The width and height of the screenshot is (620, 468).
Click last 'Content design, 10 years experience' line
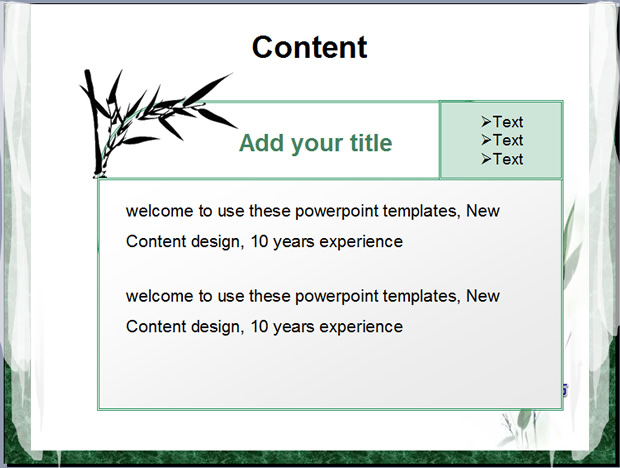[x=264, y=326]
